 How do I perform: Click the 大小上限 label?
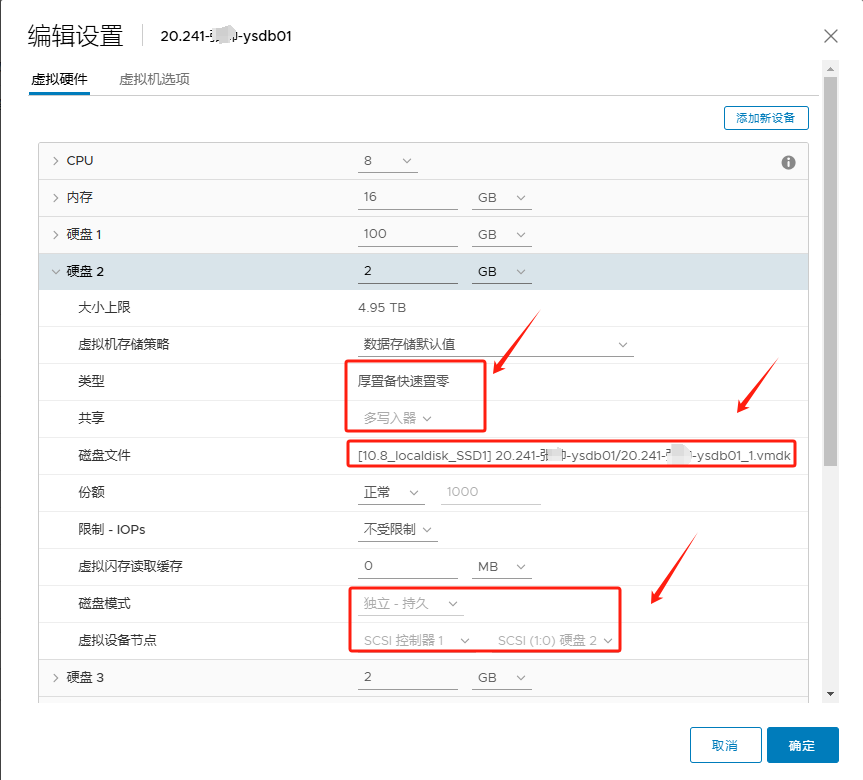pos(105,308)
